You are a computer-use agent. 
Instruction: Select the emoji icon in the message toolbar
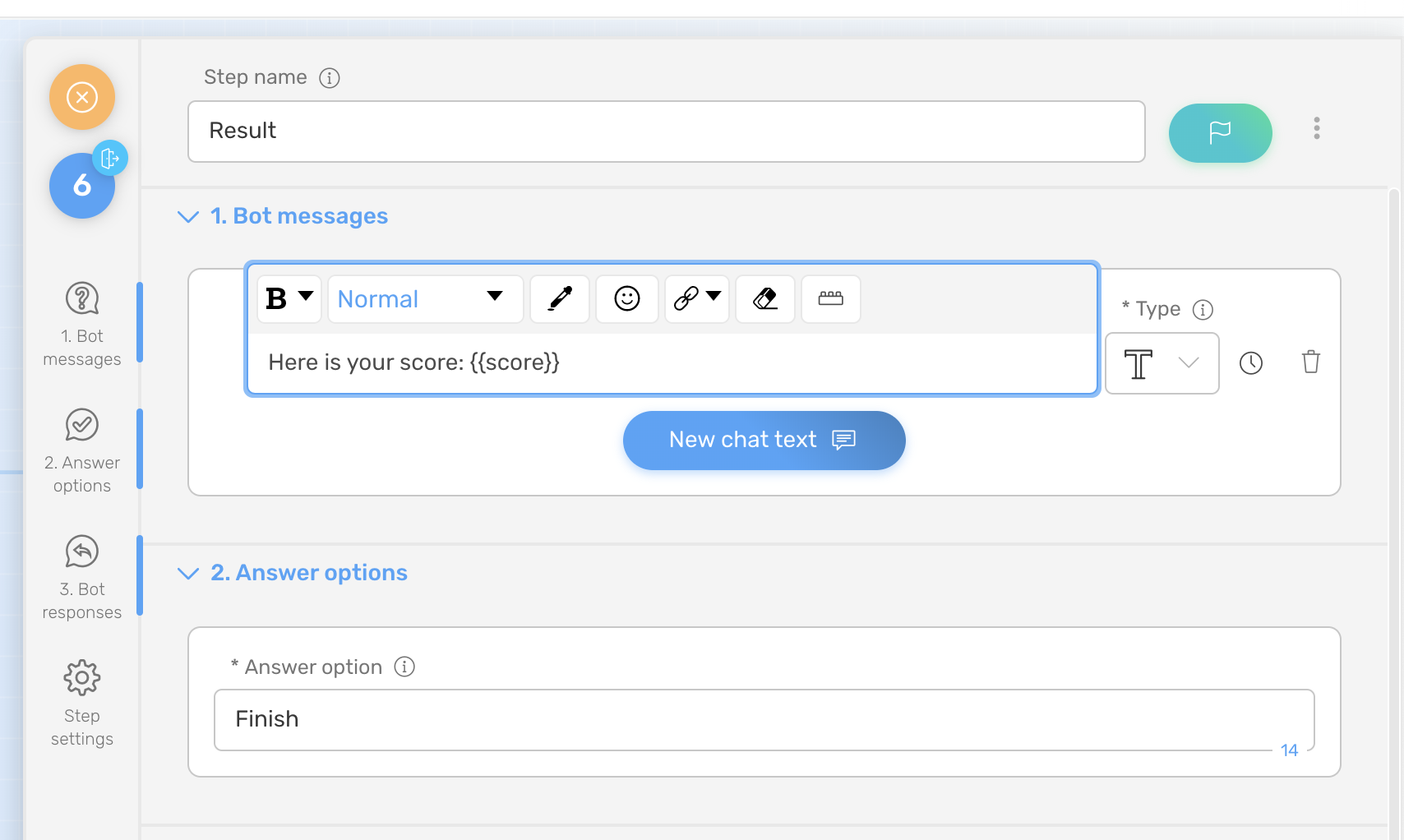coord(626,299)
